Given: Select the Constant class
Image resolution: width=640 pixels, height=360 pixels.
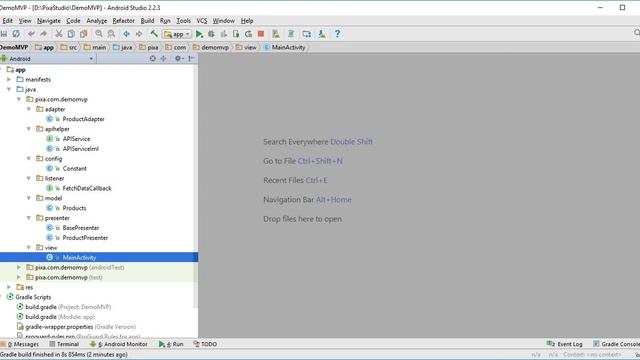Looking at the screenshot, I should click(x=74, y=169).
